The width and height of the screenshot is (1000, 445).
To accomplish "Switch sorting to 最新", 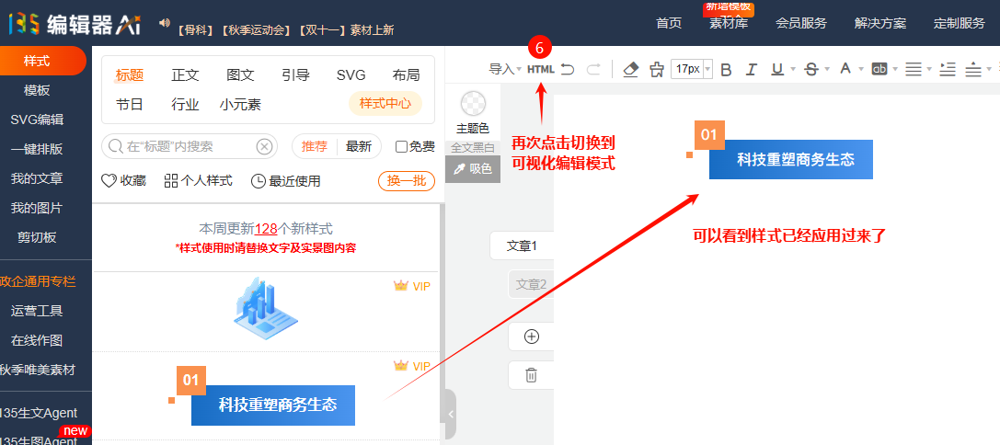I will (358, 147).
